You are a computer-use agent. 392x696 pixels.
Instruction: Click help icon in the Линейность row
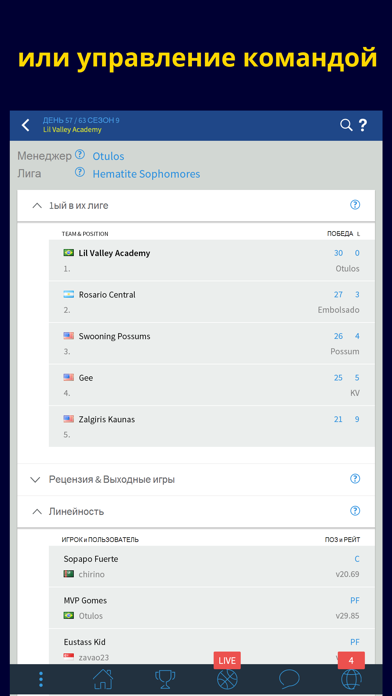[x=355, y=511]
